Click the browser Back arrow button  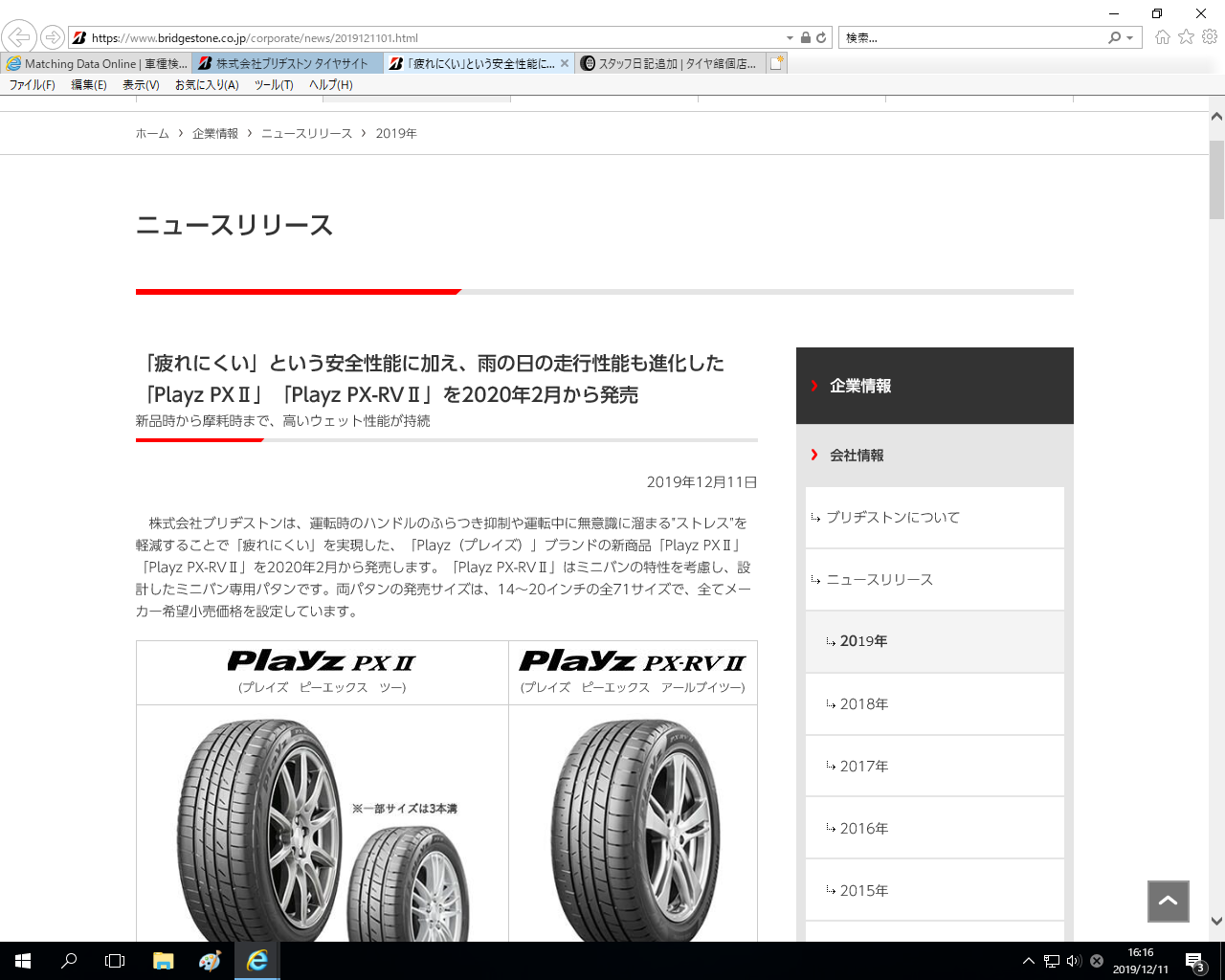click(x=18, y=37)
